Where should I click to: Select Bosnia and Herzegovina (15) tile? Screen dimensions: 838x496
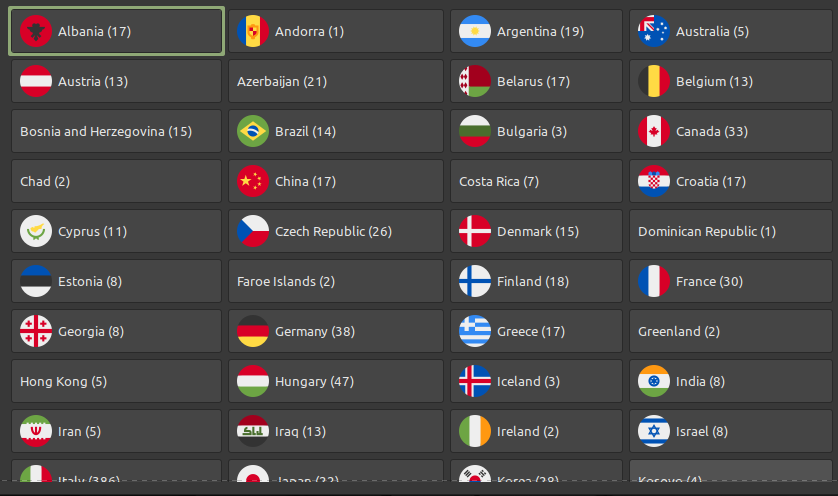pyautogui.click(x=117, y=131)
